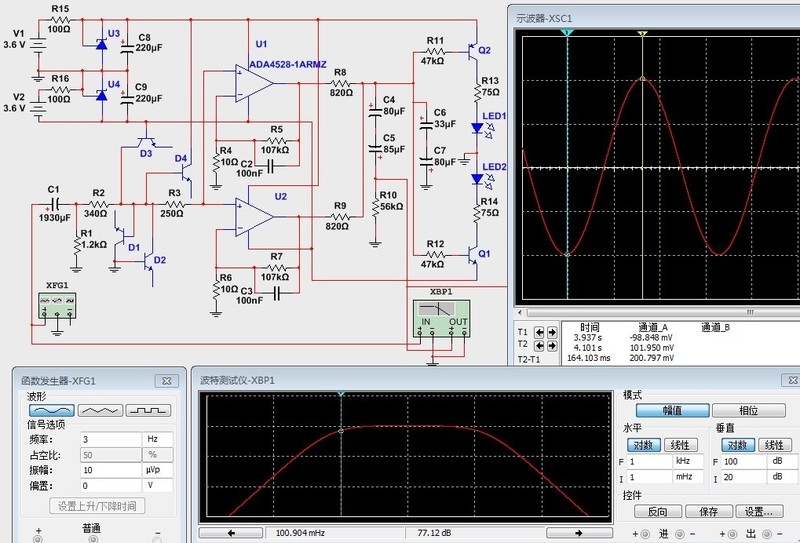800x543 pixels.
Task: Click the frequency input field
Action: 109,439
